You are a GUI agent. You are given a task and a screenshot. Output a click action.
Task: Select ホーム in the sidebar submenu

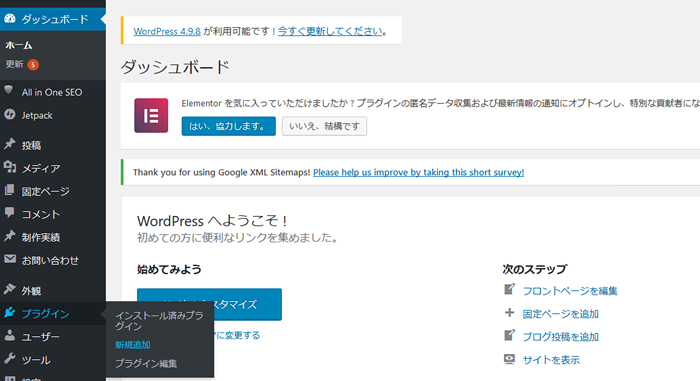click(x=19, y=45)
